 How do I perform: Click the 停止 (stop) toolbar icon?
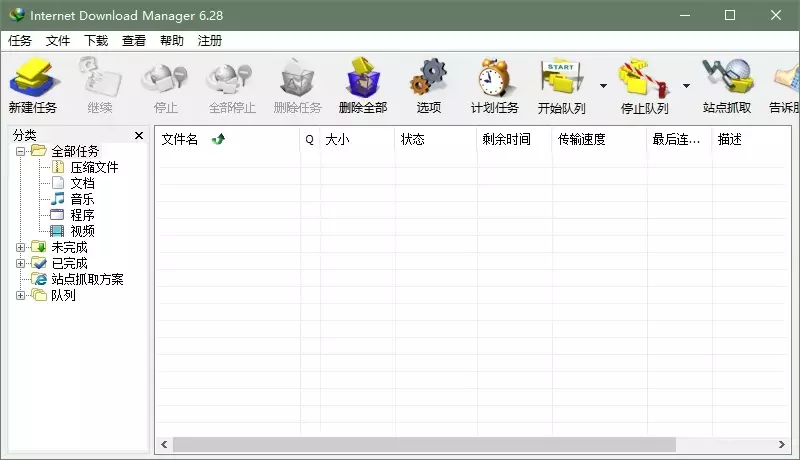point(165,80)
